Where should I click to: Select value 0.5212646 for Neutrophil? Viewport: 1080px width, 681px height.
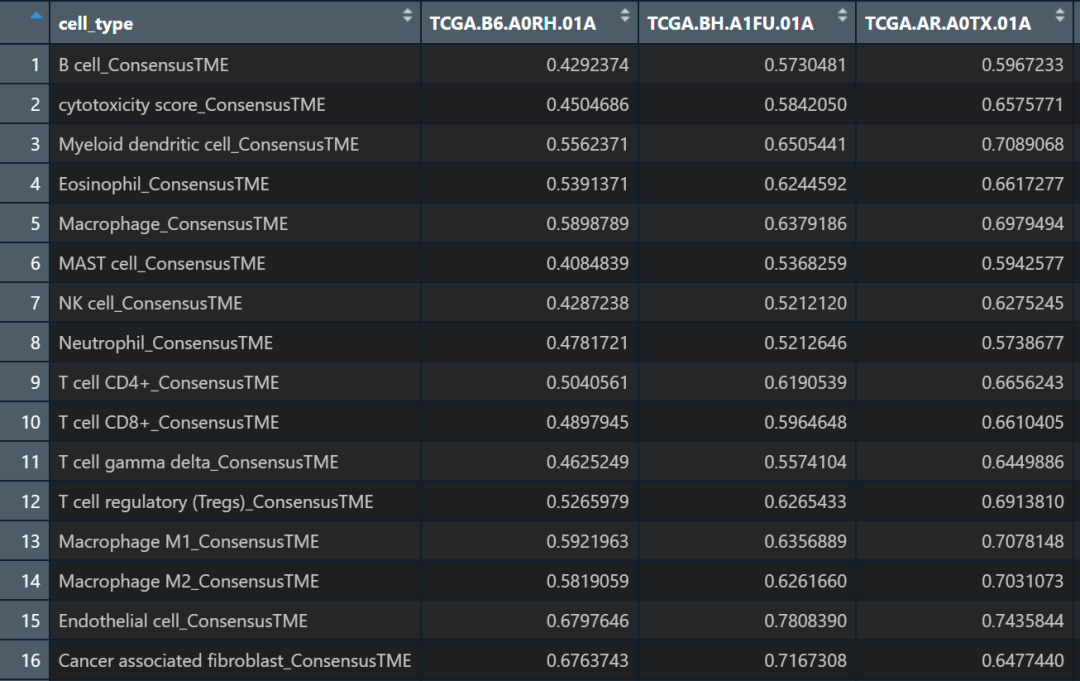pos(805,343)
